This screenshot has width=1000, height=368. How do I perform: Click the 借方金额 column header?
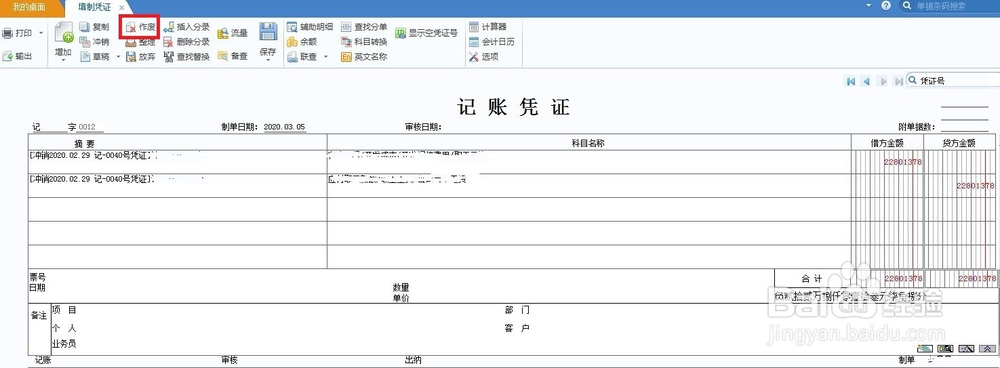[887, 144]
